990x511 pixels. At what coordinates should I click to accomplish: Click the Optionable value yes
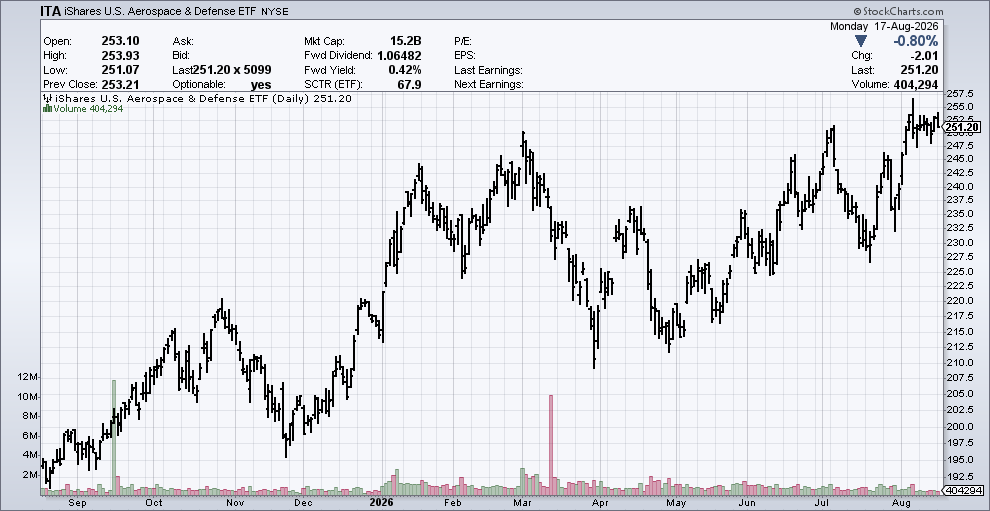click(x=260, y=85)
